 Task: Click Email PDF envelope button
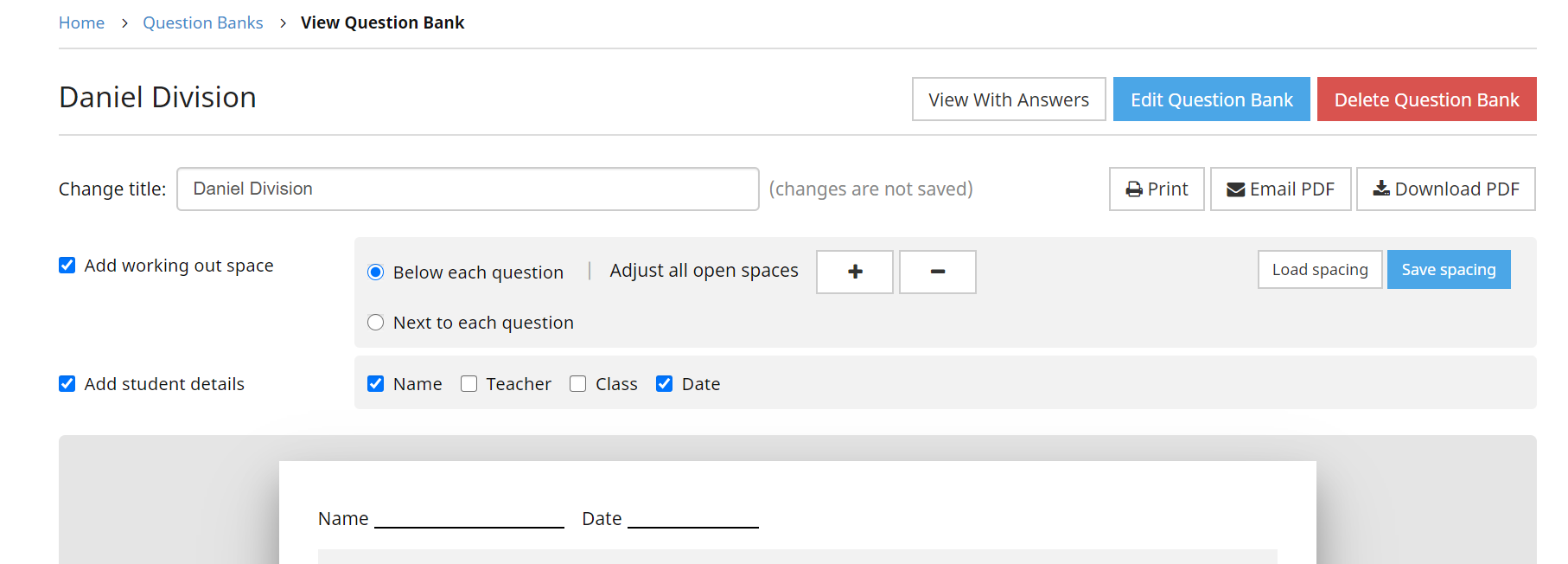[1280, 189]
